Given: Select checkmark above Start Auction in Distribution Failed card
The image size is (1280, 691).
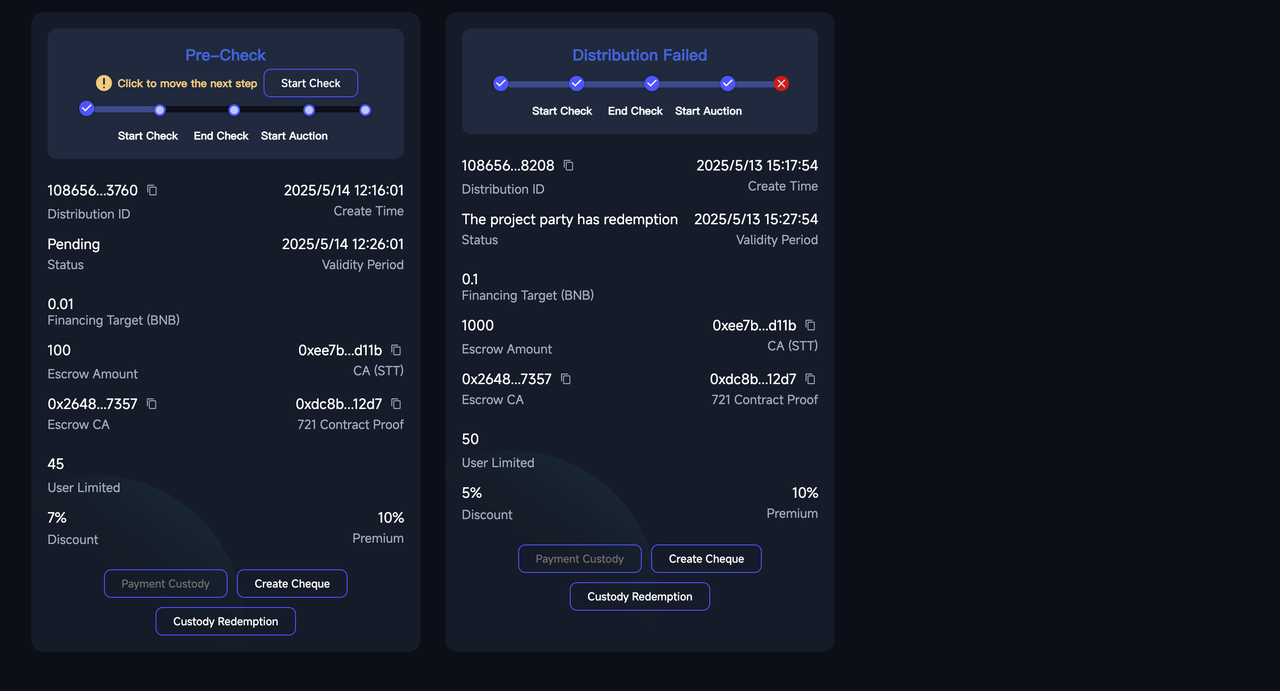Looking at the screenshot, I should click(728, 84).
